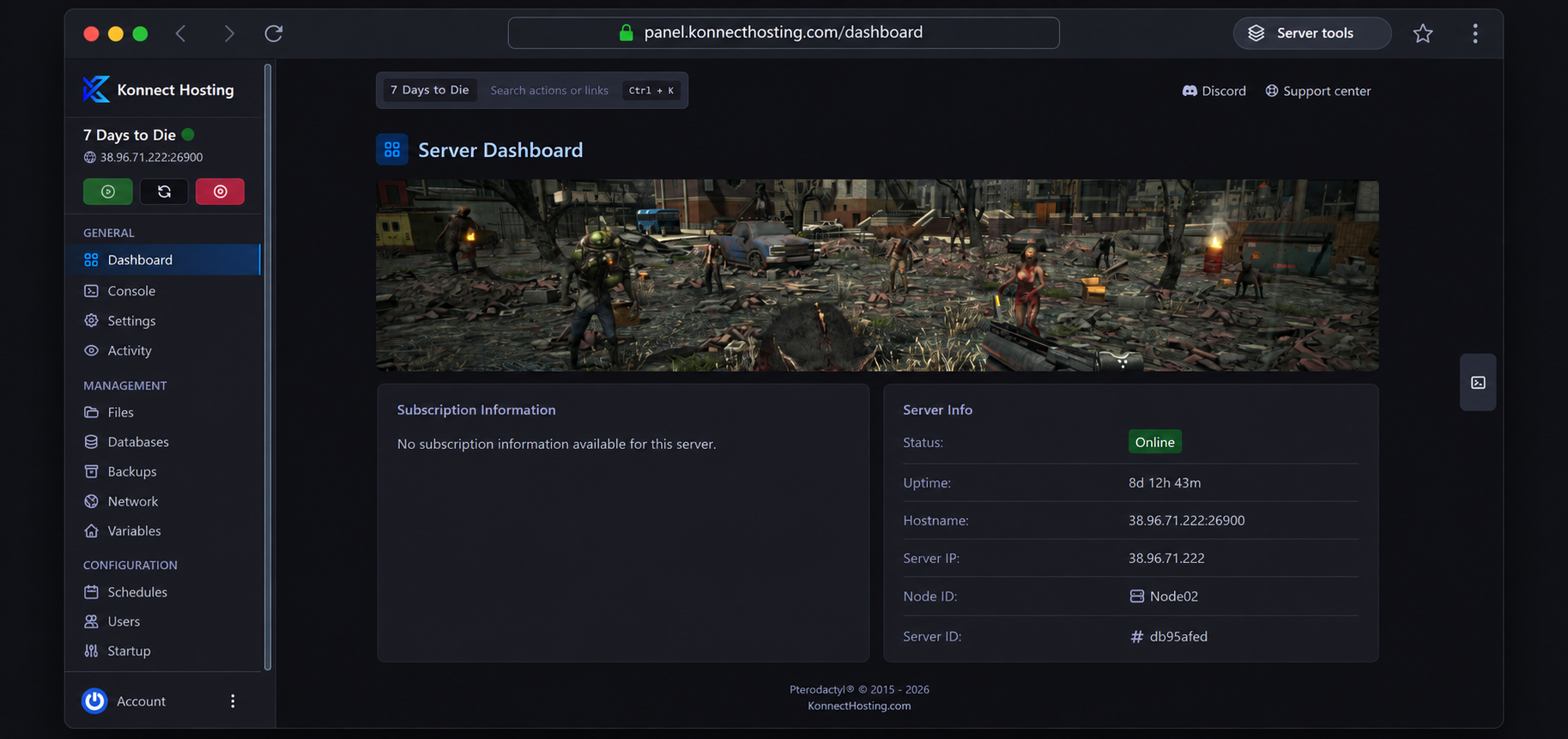Click the Node02 node value
The width and height of the screenshot is (1568, 739).
pyautogui.click(x=1174, y=597)
